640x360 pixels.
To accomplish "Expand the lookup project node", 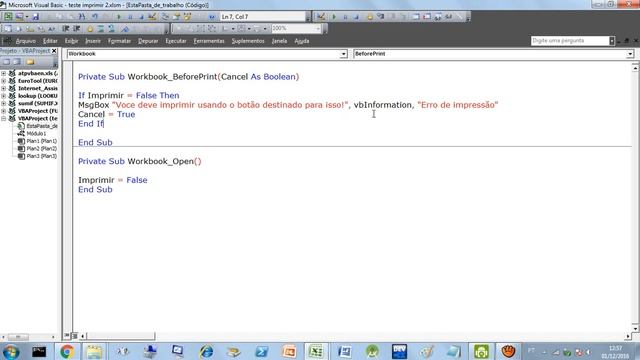I will click(x=4, y=96).
